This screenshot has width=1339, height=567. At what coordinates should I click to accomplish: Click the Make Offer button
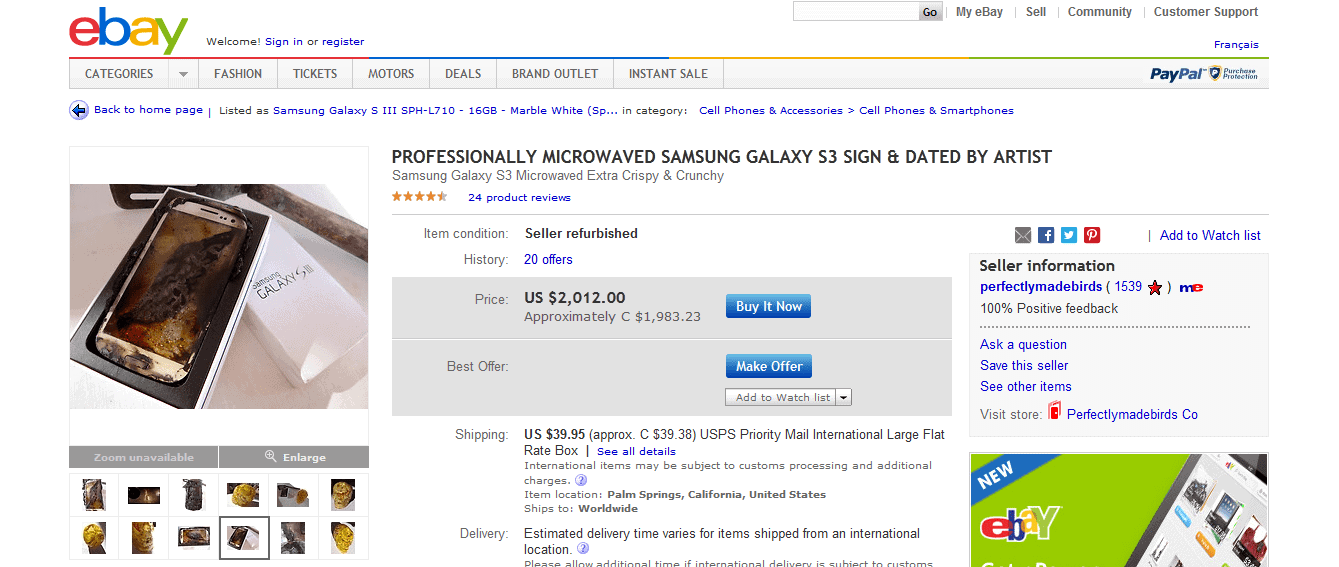pos(768,366)
